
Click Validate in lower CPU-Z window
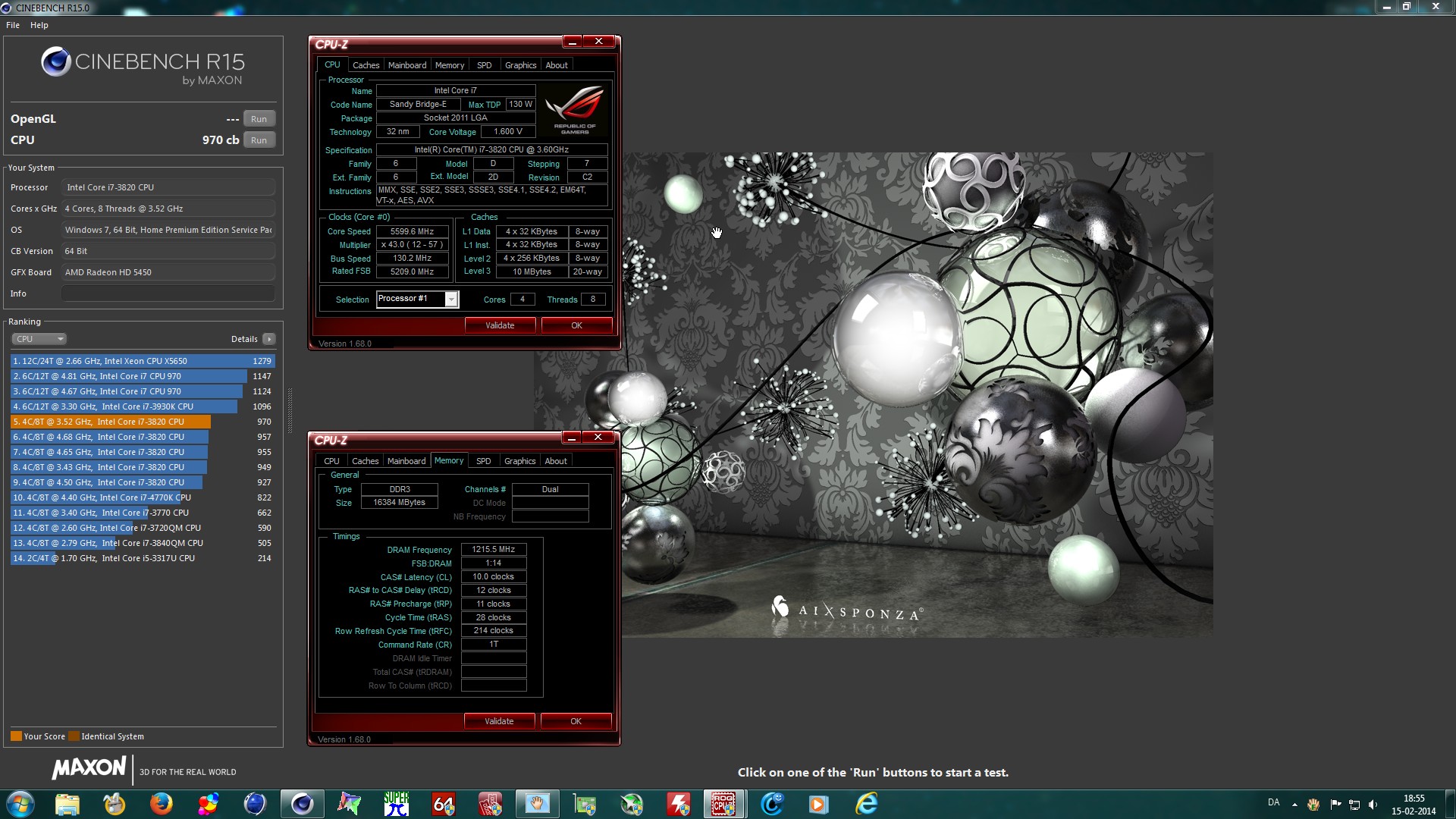pos(499,721)
